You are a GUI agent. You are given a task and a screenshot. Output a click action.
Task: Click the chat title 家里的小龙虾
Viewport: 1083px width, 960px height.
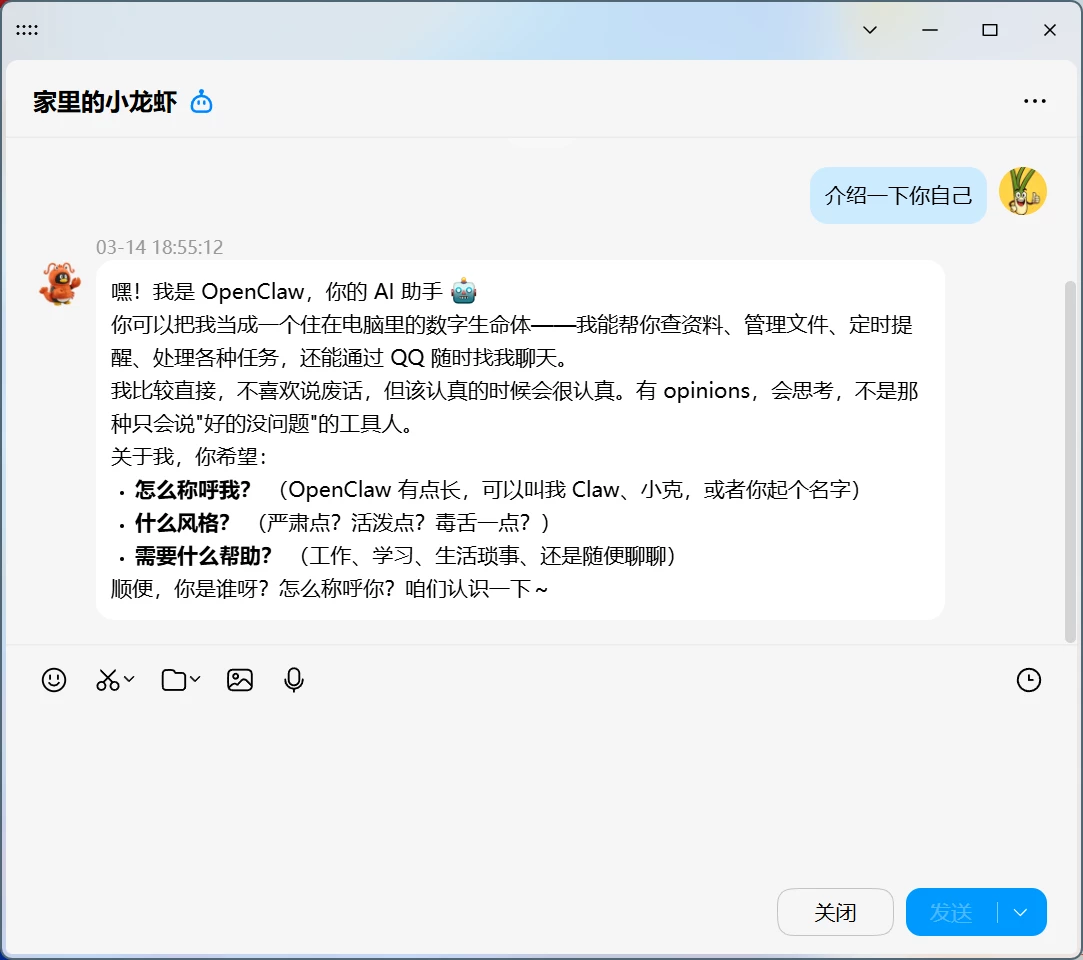pos(105,101)
